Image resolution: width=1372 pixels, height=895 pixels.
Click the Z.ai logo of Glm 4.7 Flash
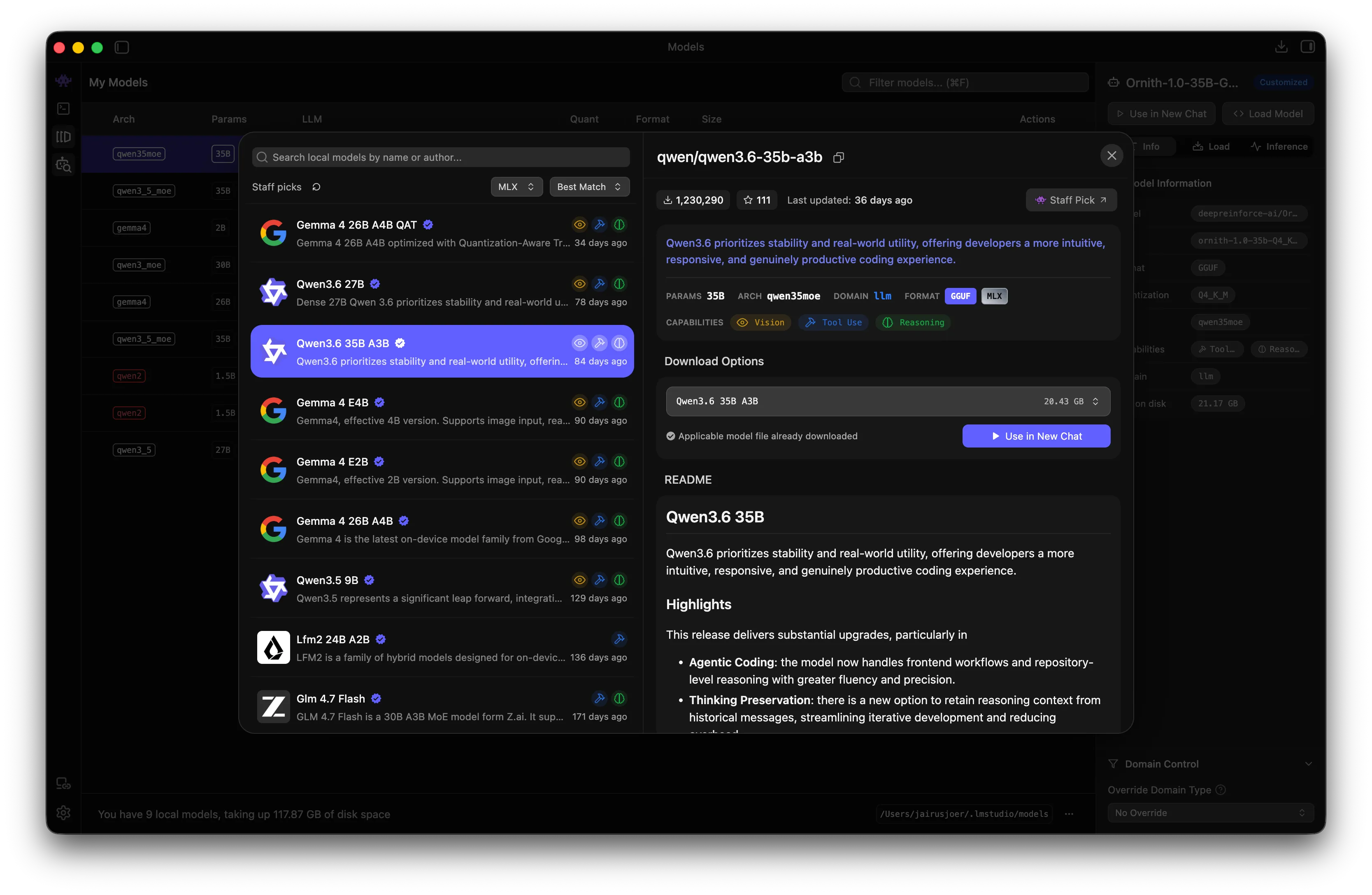tap(273, 707)
